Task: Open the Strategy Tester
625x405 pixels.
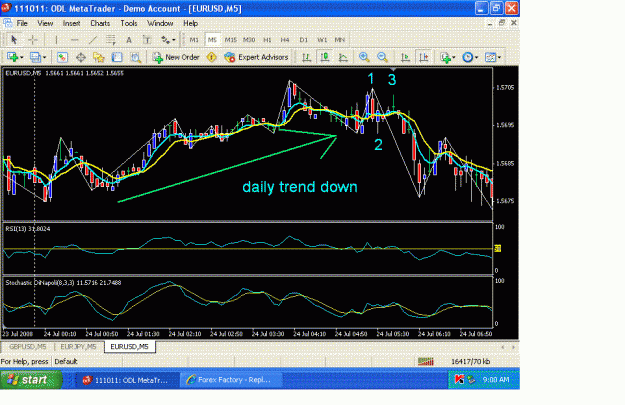Action: [136, 57]
